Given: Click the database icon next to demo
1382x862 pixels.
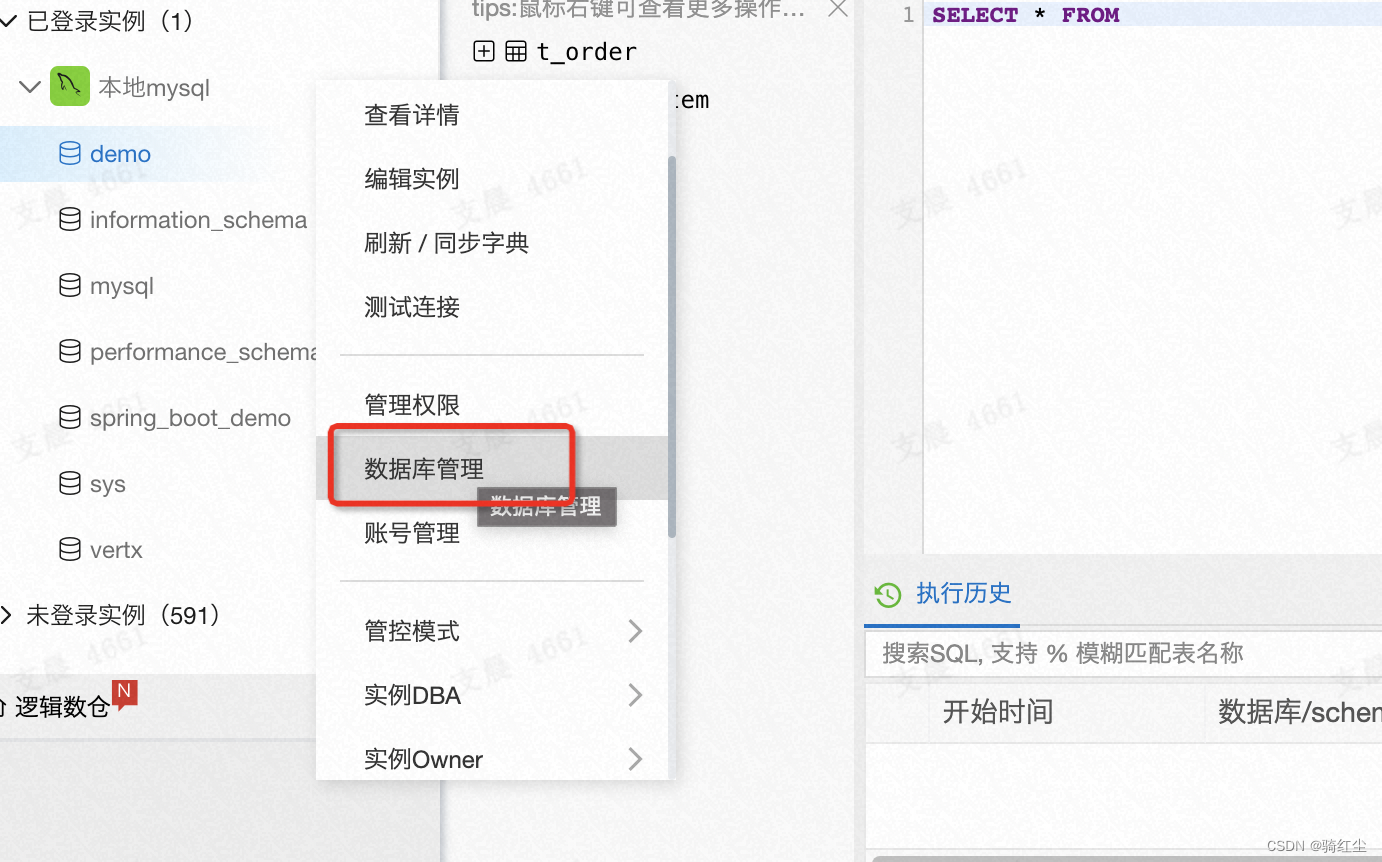Looking at the screenshot, I should tap(70, 154).
